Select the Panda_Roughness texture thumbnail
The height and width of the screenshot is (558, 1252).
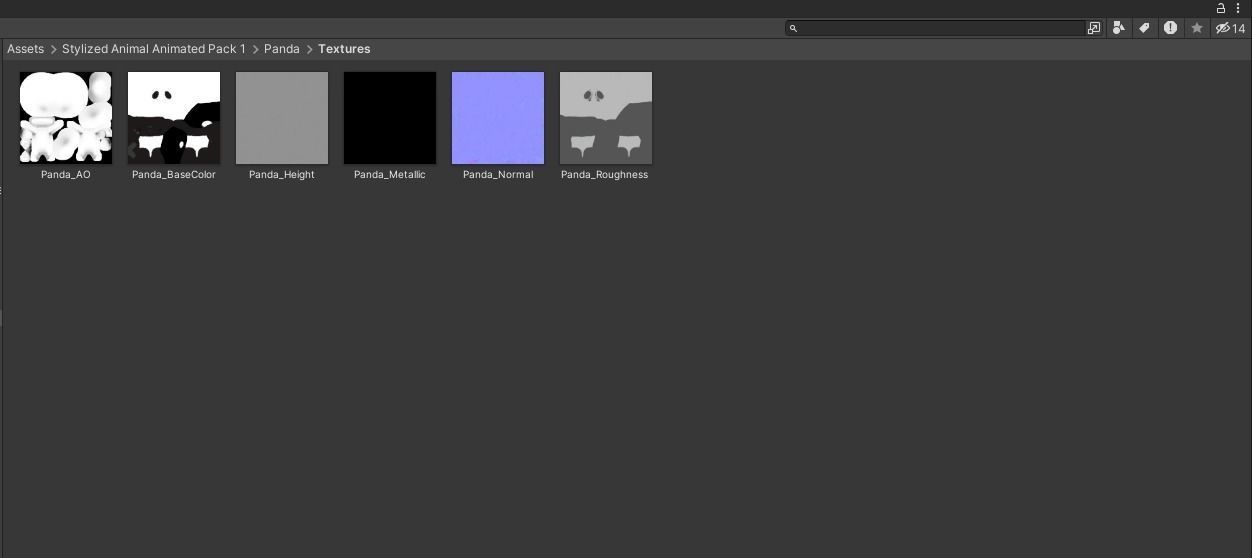click(x=606, y=118)
